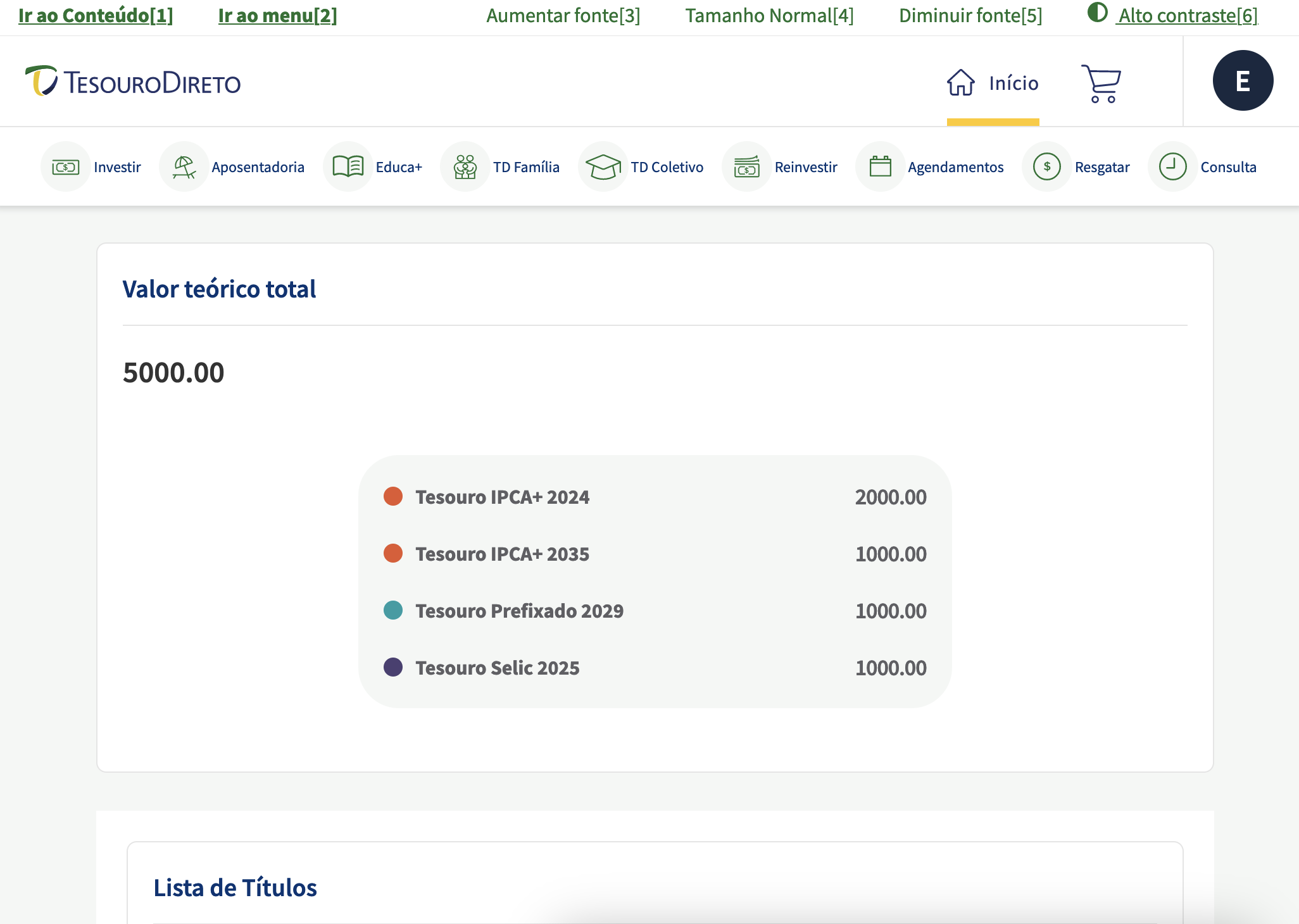Open Aposentadoria beach umbrella icon
This screenshot has height=924, width=1299.
(184, 167)
